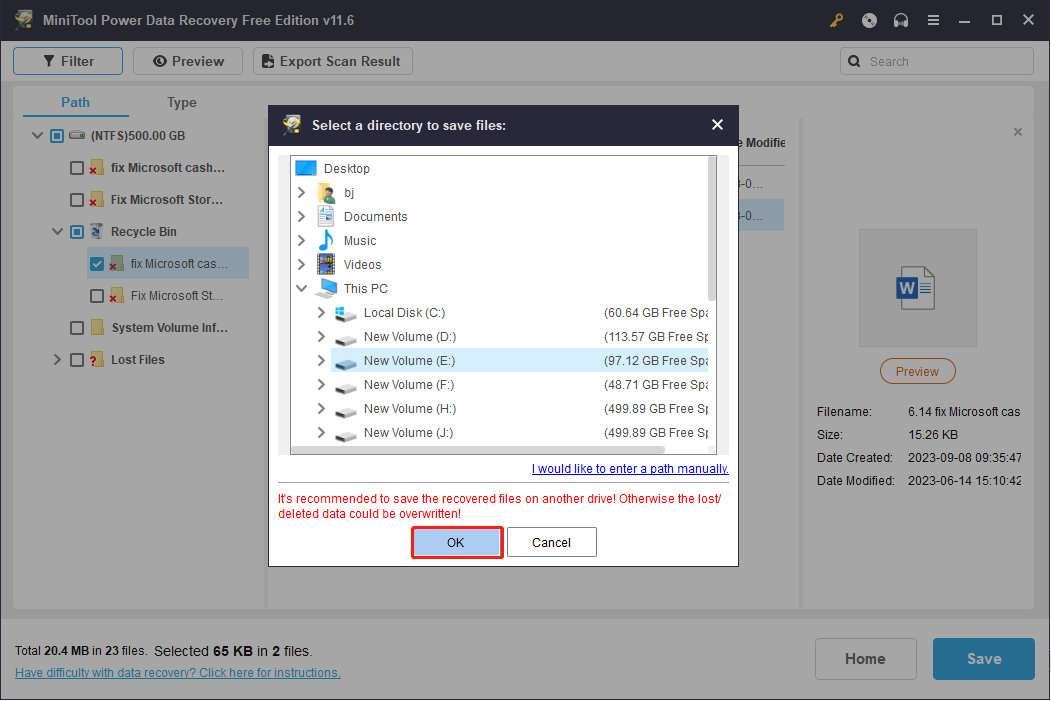Check the Lost Files checkbox

[76, 359]
